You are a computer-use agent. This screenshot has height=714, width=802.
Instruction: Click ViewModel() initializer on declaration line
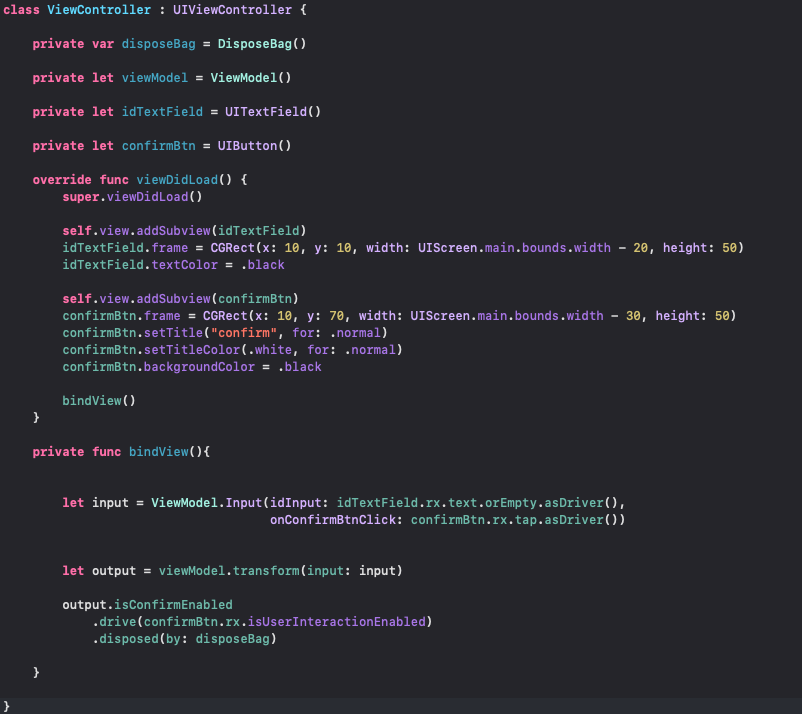[x=251, y=78]
